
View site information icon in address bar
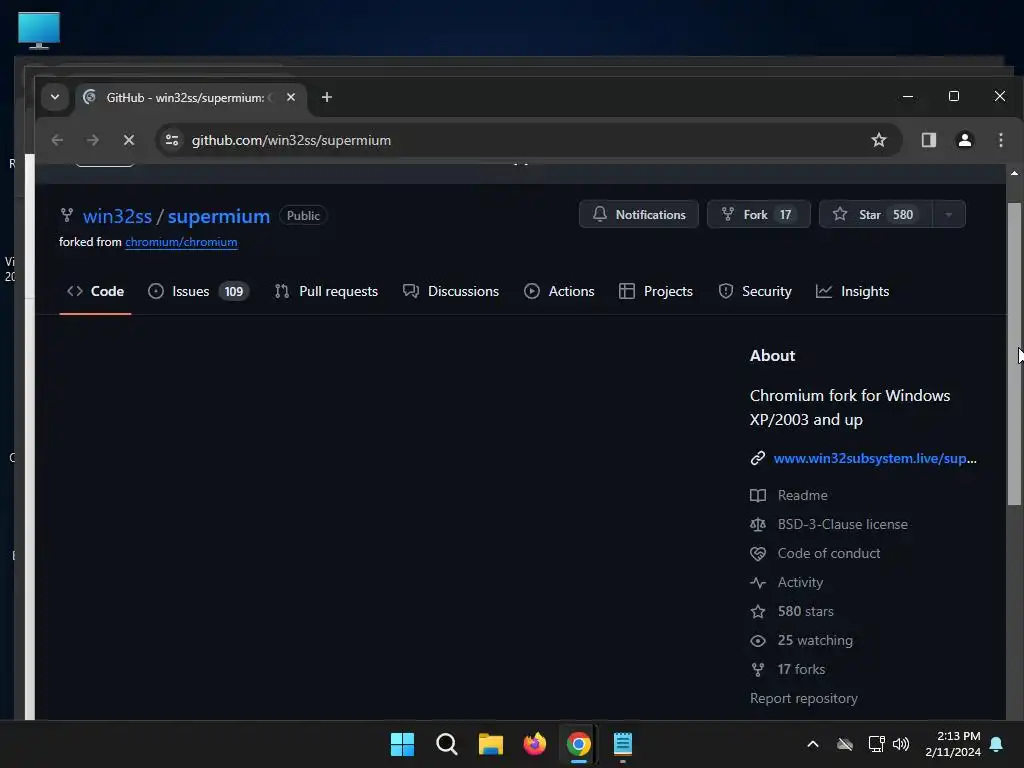coord(172,140)
